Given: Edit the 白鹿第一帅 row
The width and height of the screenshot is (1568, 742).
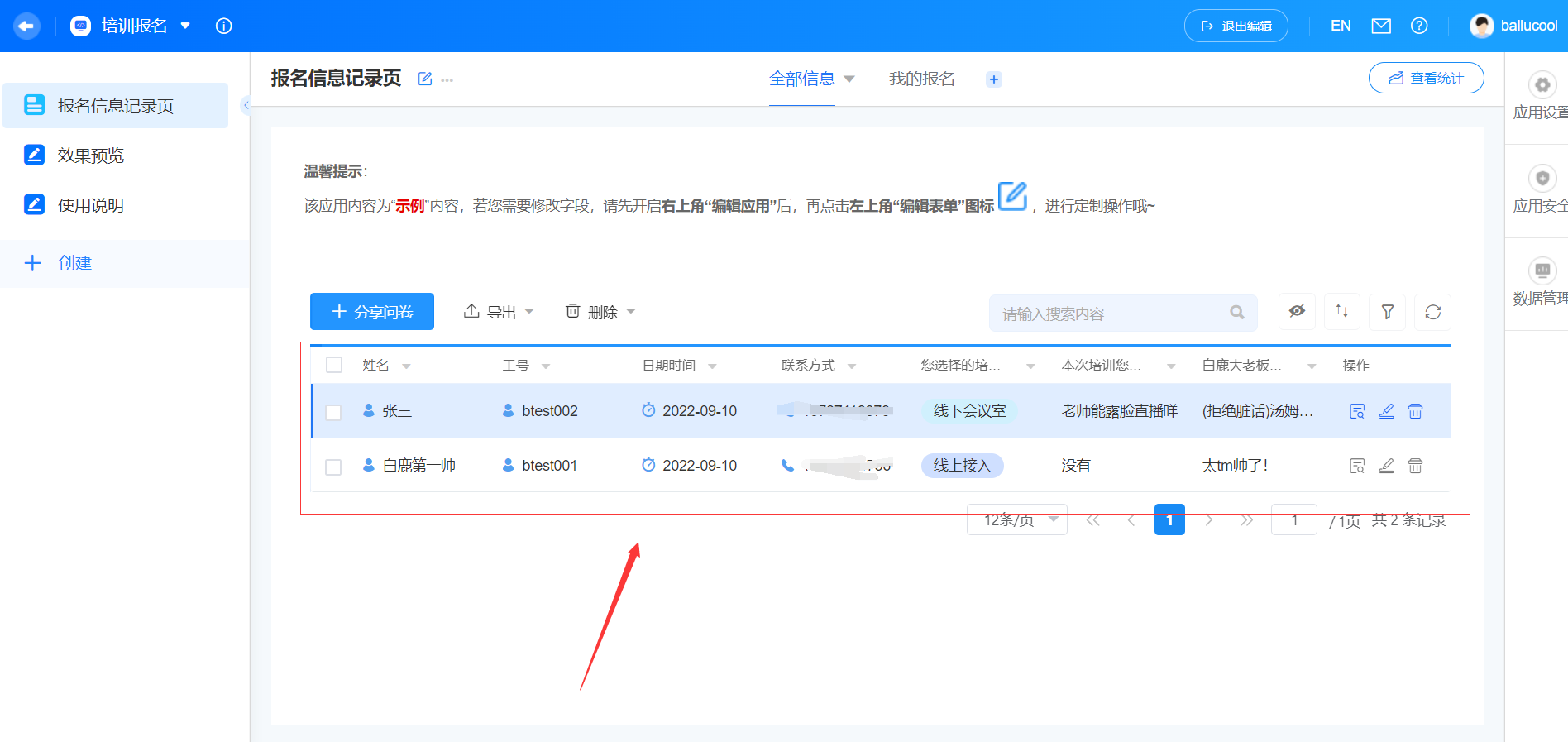Looking at the screenshot, I should (x=1387, y=466).
